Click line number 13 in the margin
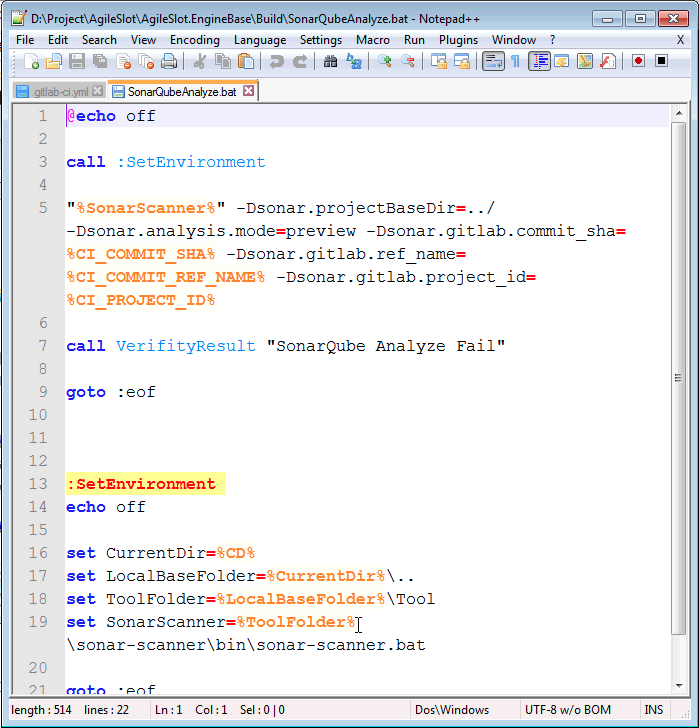This screenshot has height=728, width=699. [x=38, y=484]
